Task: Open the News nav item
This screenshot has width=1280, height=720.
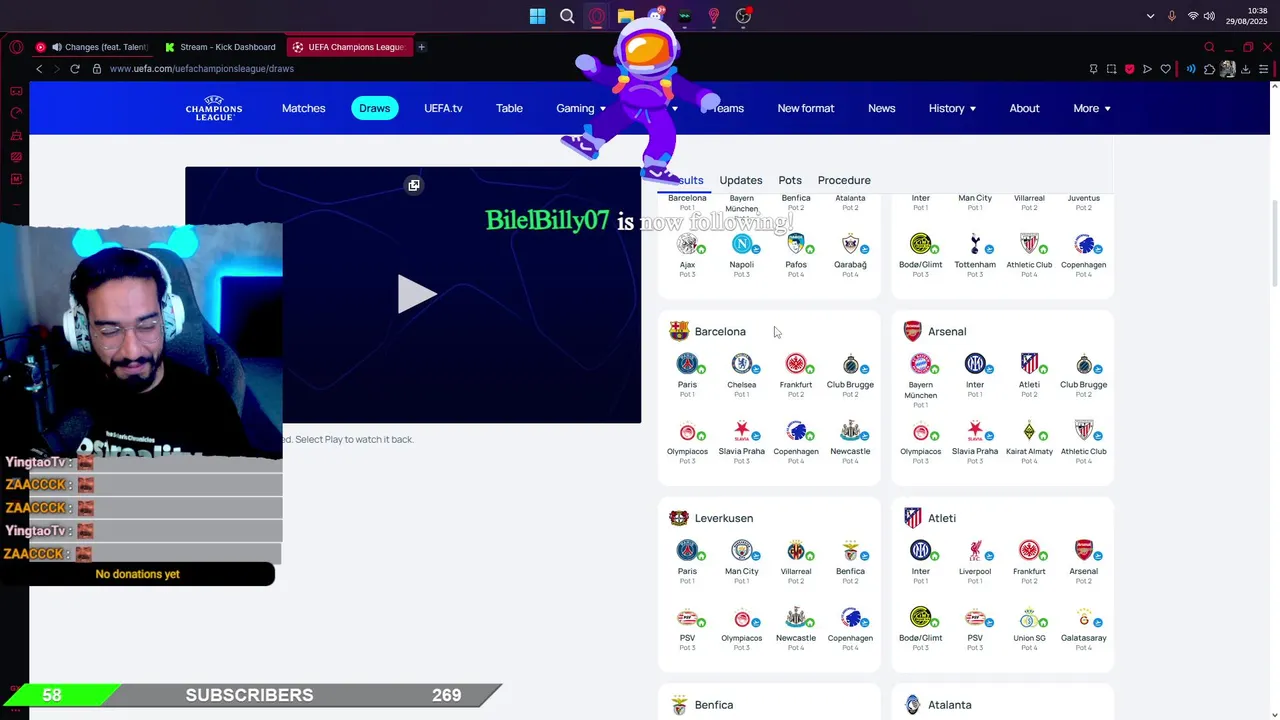Action: click(882, 108)
